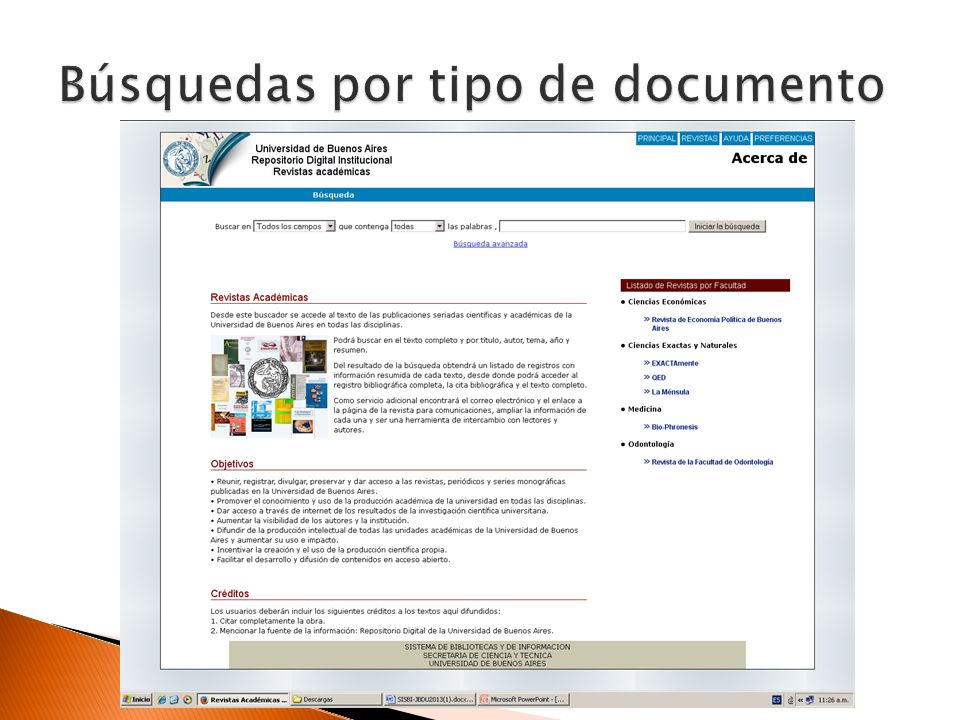The width and height of the screenshot is (960, 720).
Task: Click the journal covers collage image
Action: coord(269,386)
